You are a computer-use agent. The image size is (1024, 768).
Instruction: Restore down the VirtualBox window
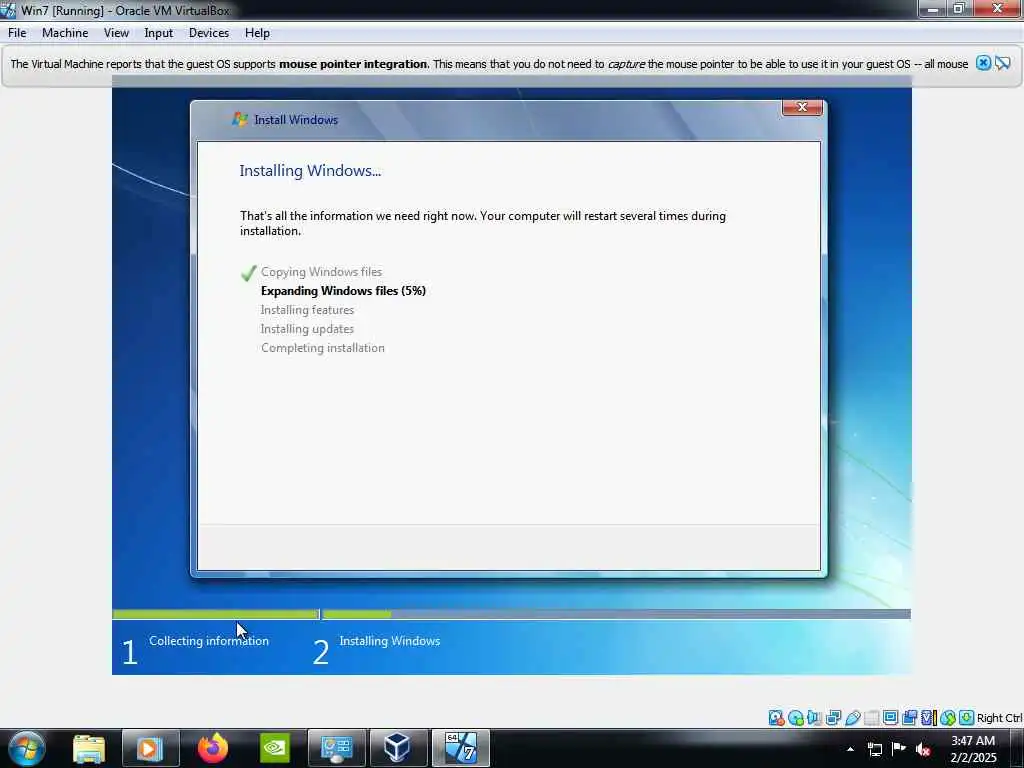click(x=959, y=8)
